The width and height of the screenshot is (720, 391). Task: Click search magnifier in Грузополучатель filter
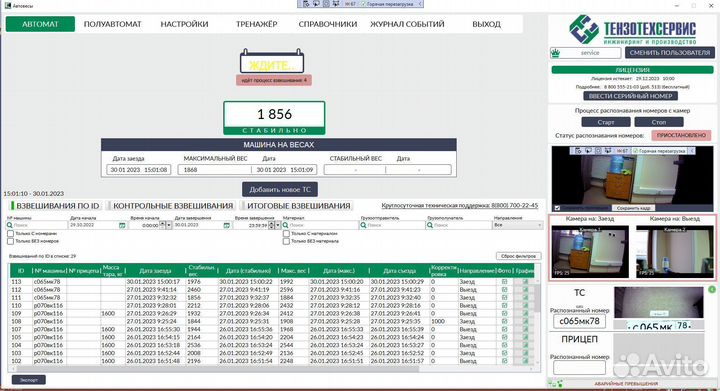(430, 225)
